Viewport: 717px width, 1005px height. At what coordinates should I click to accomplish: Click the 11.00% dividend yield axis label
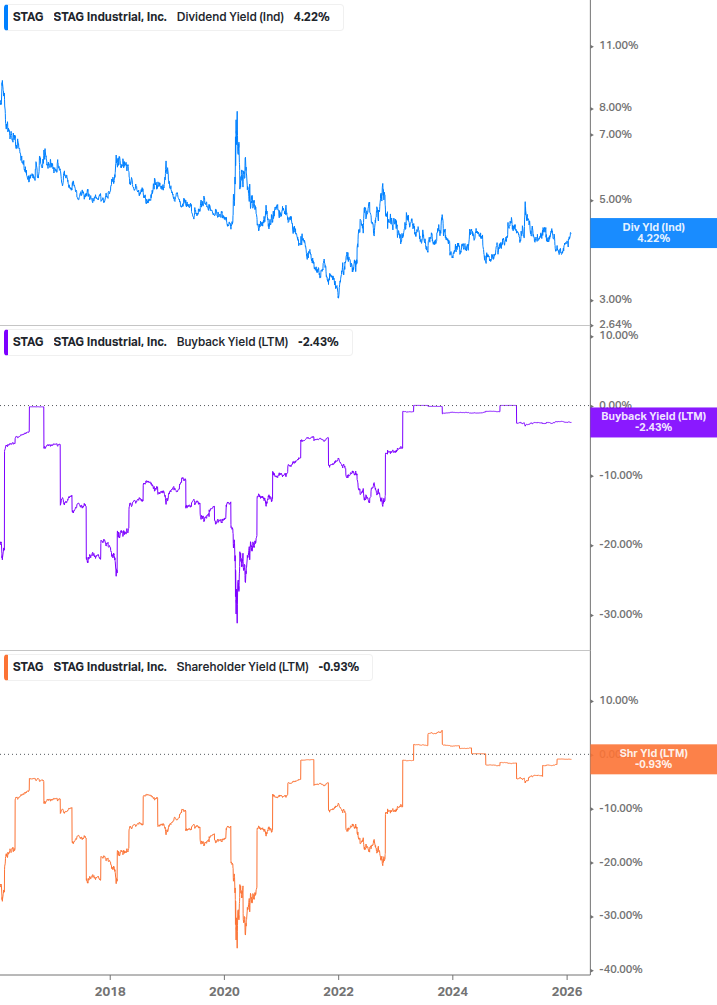618,46
